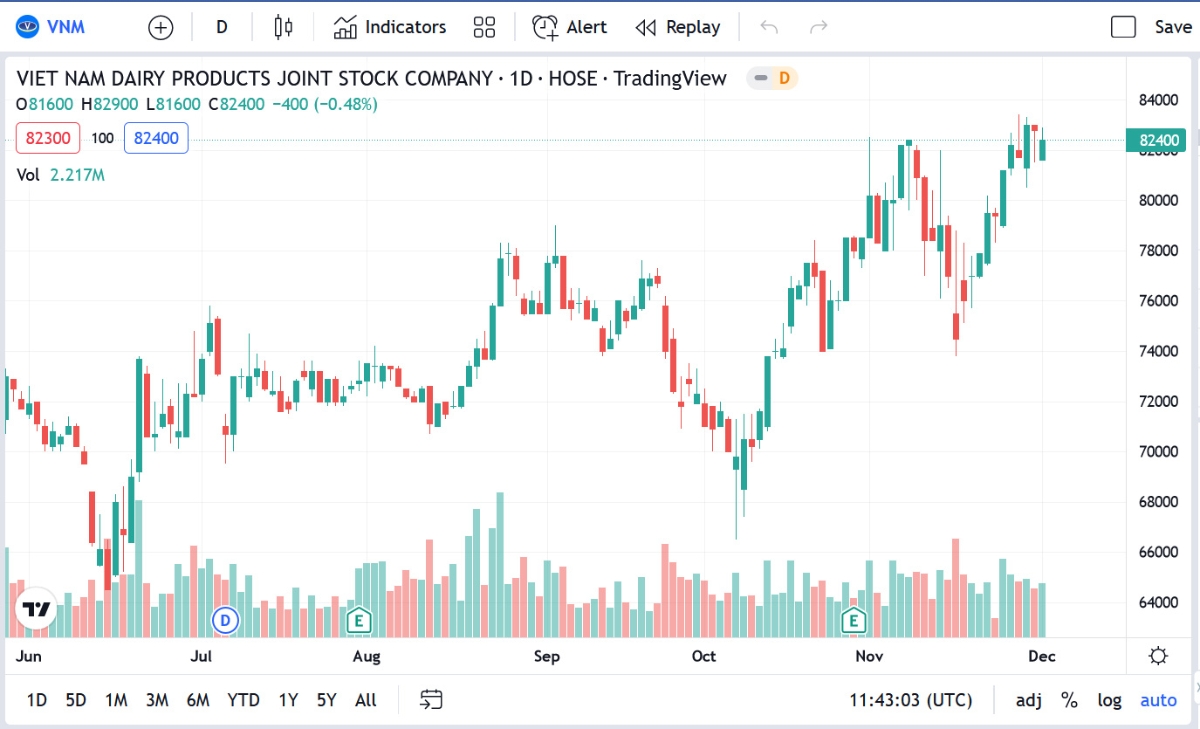Toggle the adj adjusted data option
The height and width of the screenshot is (729, 1200).
1029,700
